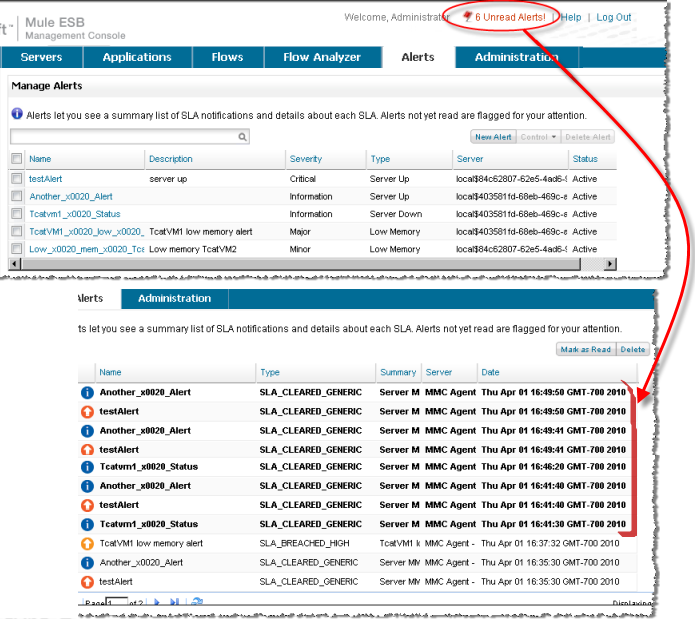Click orange severity icon for TcatVM1 low memory alert

tap(88, 543)
